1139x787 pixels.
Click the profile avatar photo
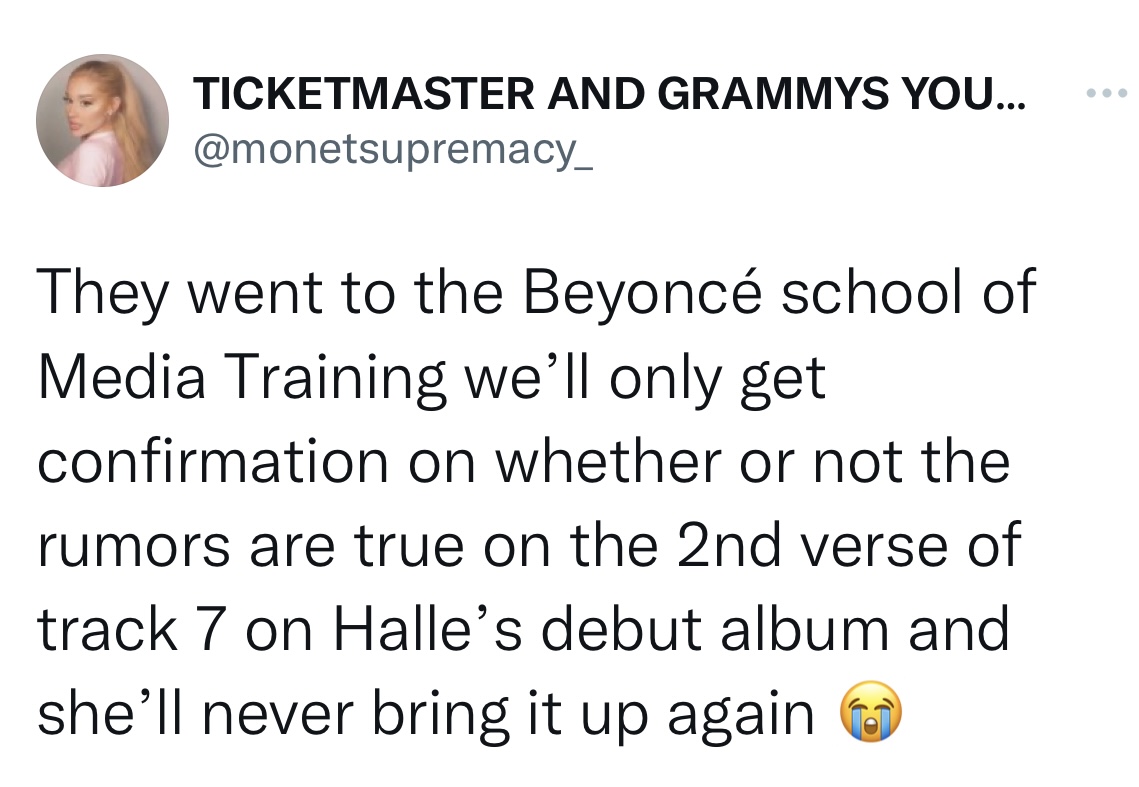[x=103, y=120]
